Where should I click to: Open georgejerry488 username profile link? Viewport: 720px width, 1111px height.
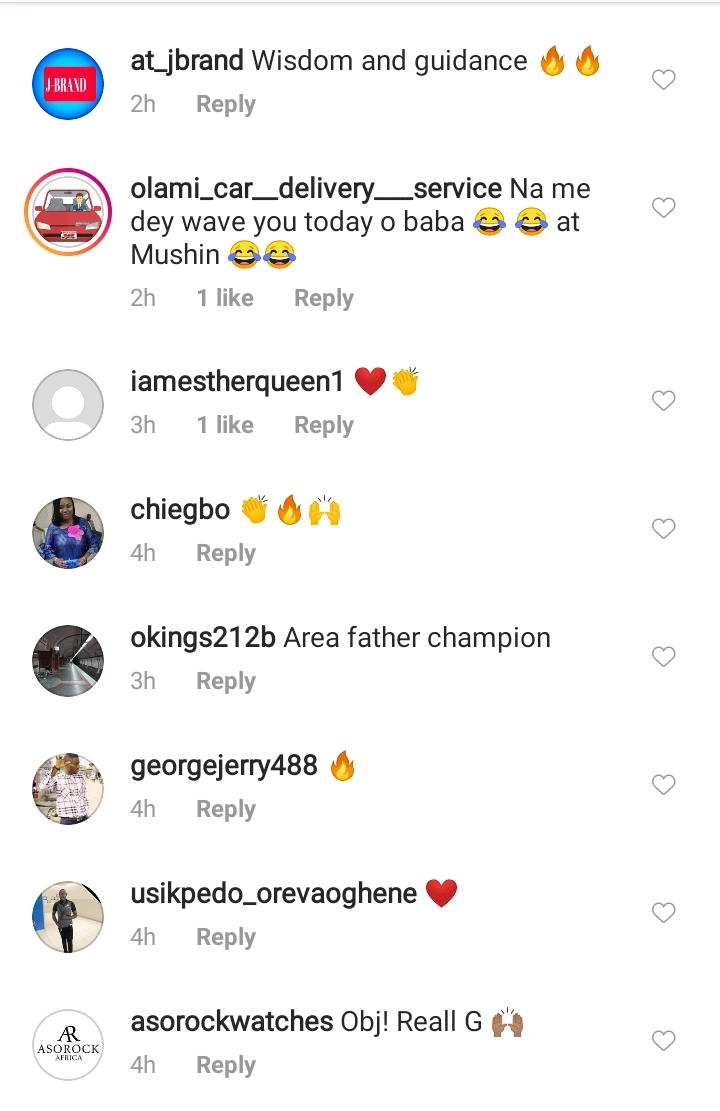tap(224, 766)
